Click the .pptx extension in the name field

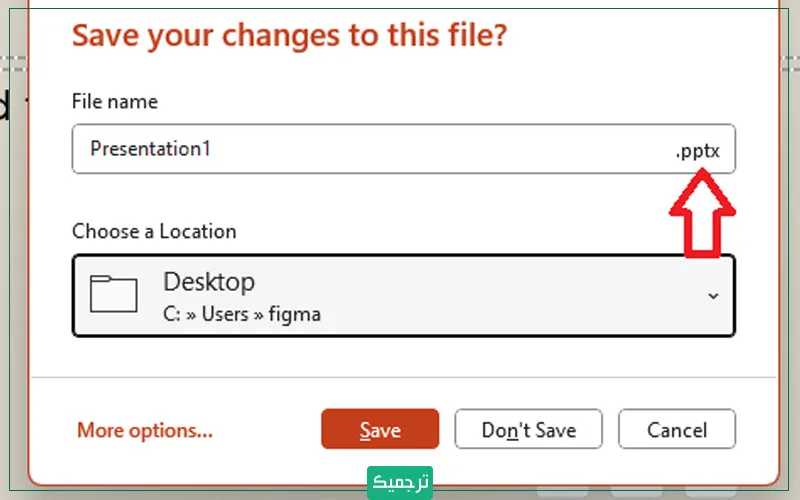(x=704, y=152)
